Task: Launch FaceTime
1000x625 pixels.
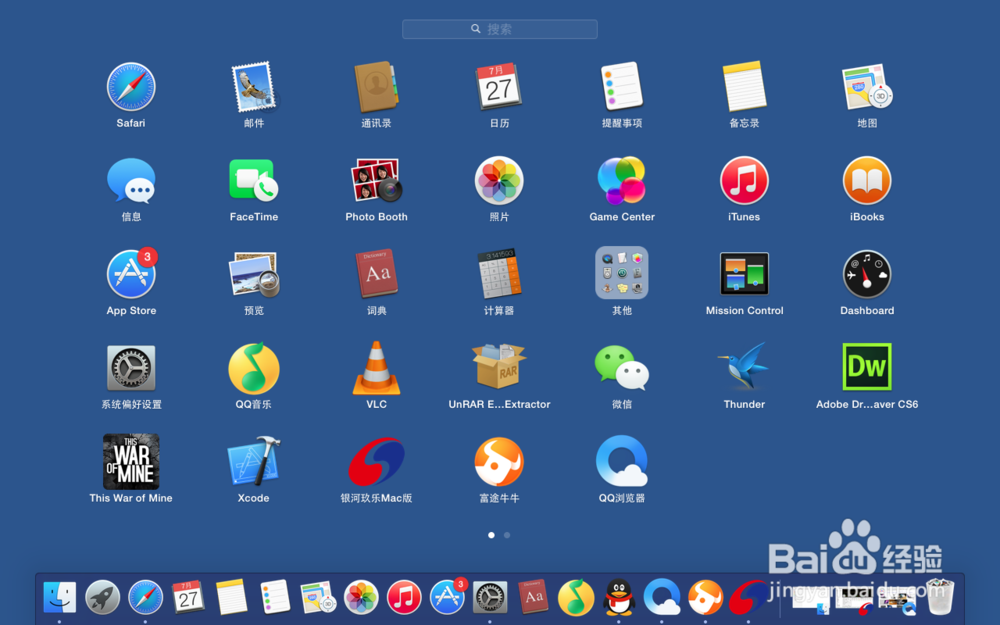Action: click(x=254, y=181)
